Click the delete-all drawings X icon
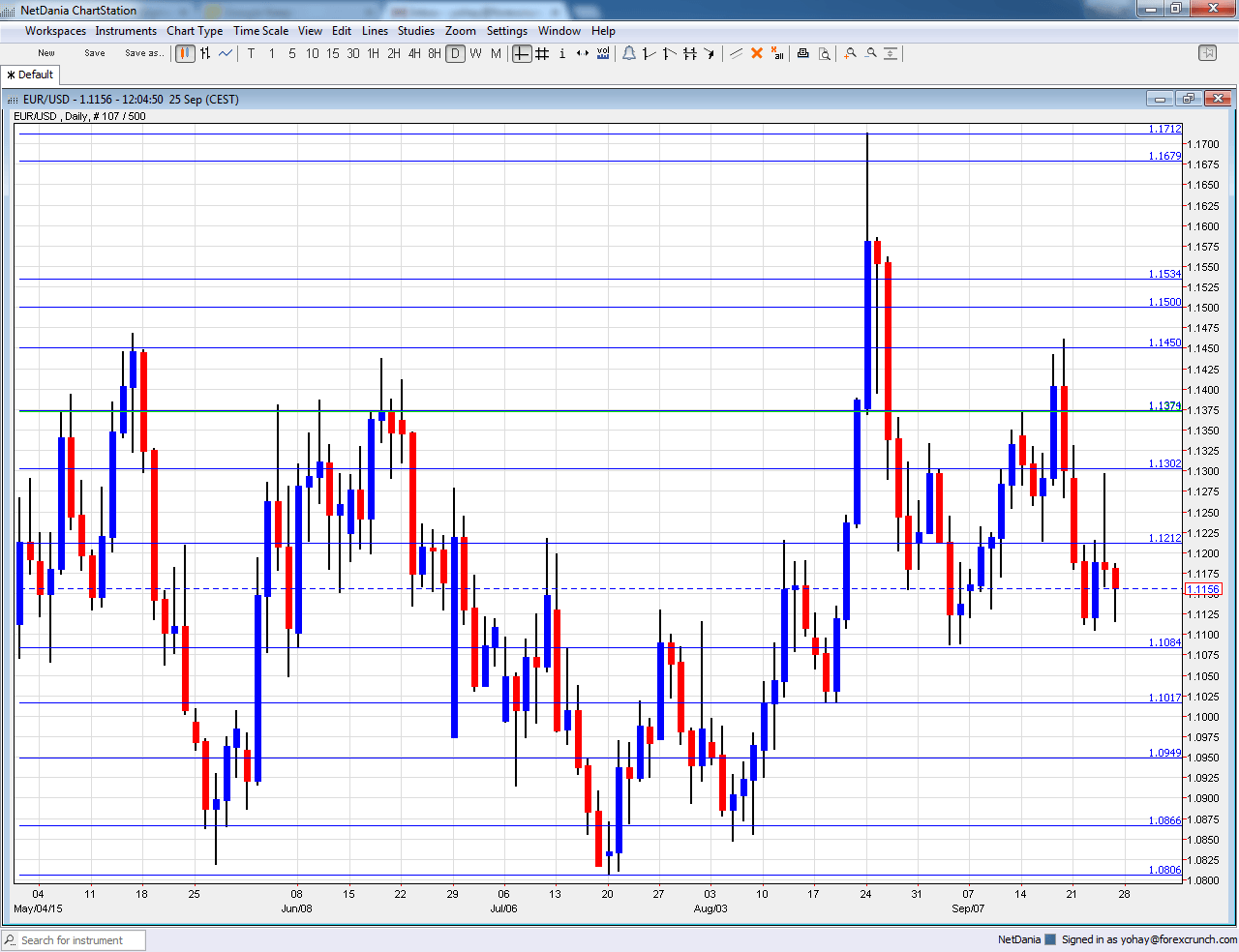This screenshot has width=1239, height=952. (x=777, y=53)
